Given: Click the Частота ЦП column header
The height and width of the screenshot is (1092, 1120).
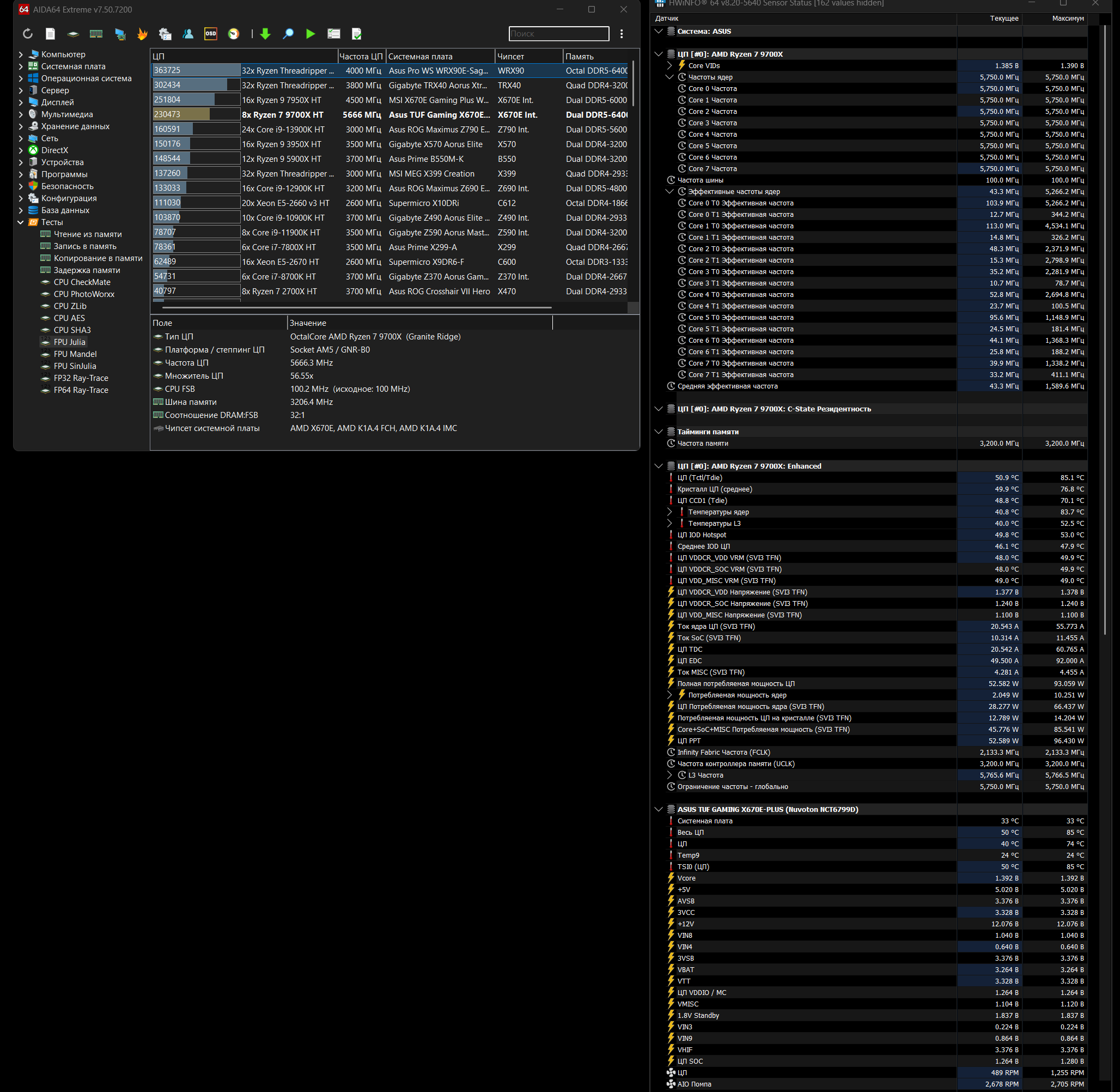Looking at the screenshot, I should tap(361, 56).
